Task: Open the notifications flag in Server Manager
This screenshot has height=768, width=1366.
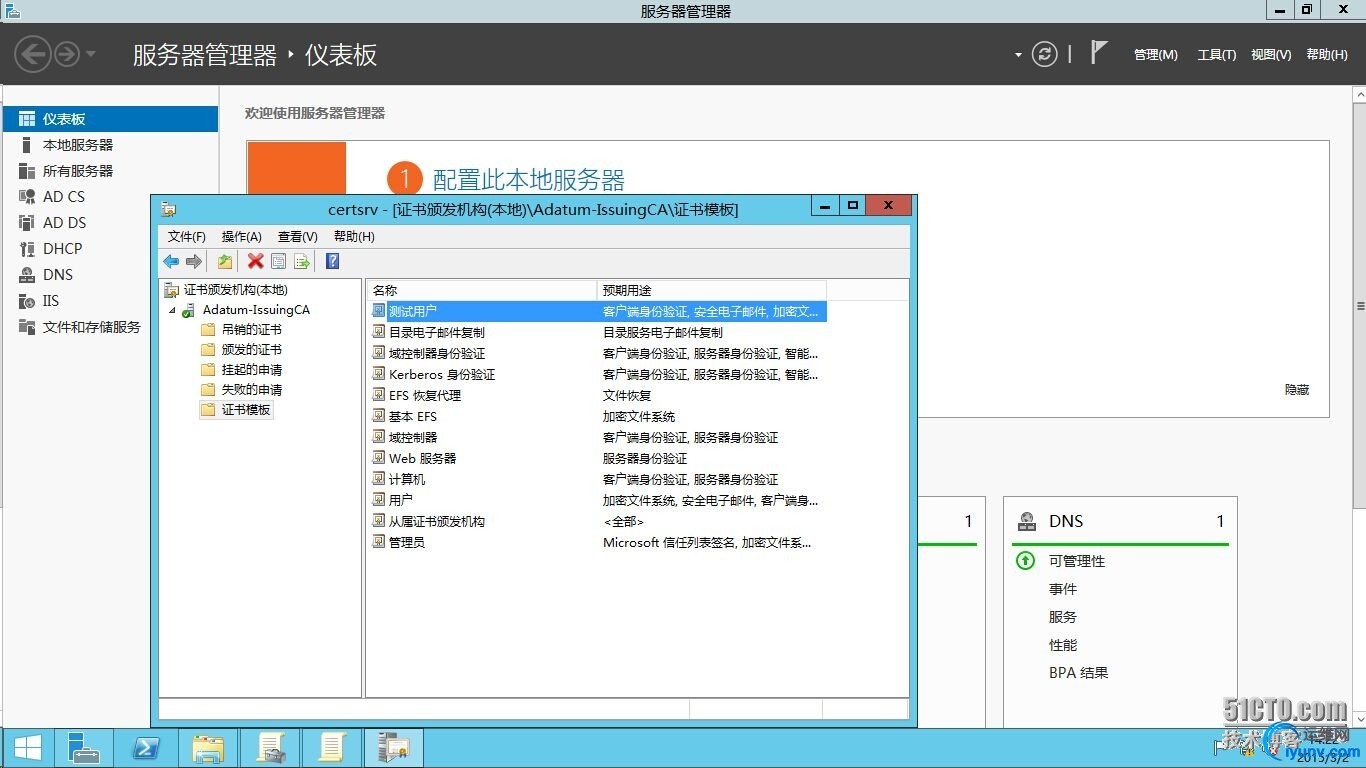Action: tap(1099, 52)
